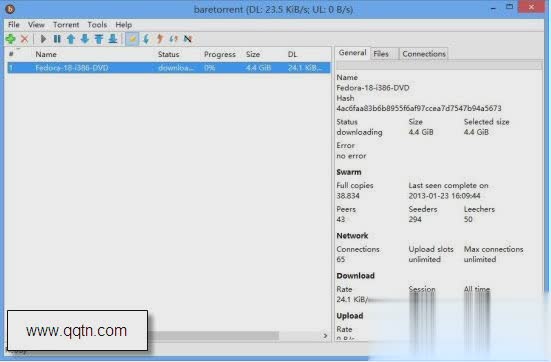Switch to the Files tab

(381, 54)
